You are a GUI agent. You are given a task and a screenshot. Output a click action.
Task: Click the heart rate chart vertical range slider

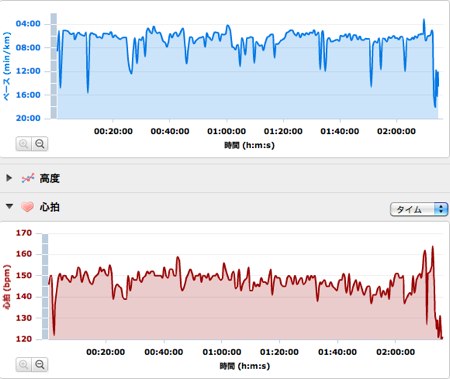[x=45, y=287]
